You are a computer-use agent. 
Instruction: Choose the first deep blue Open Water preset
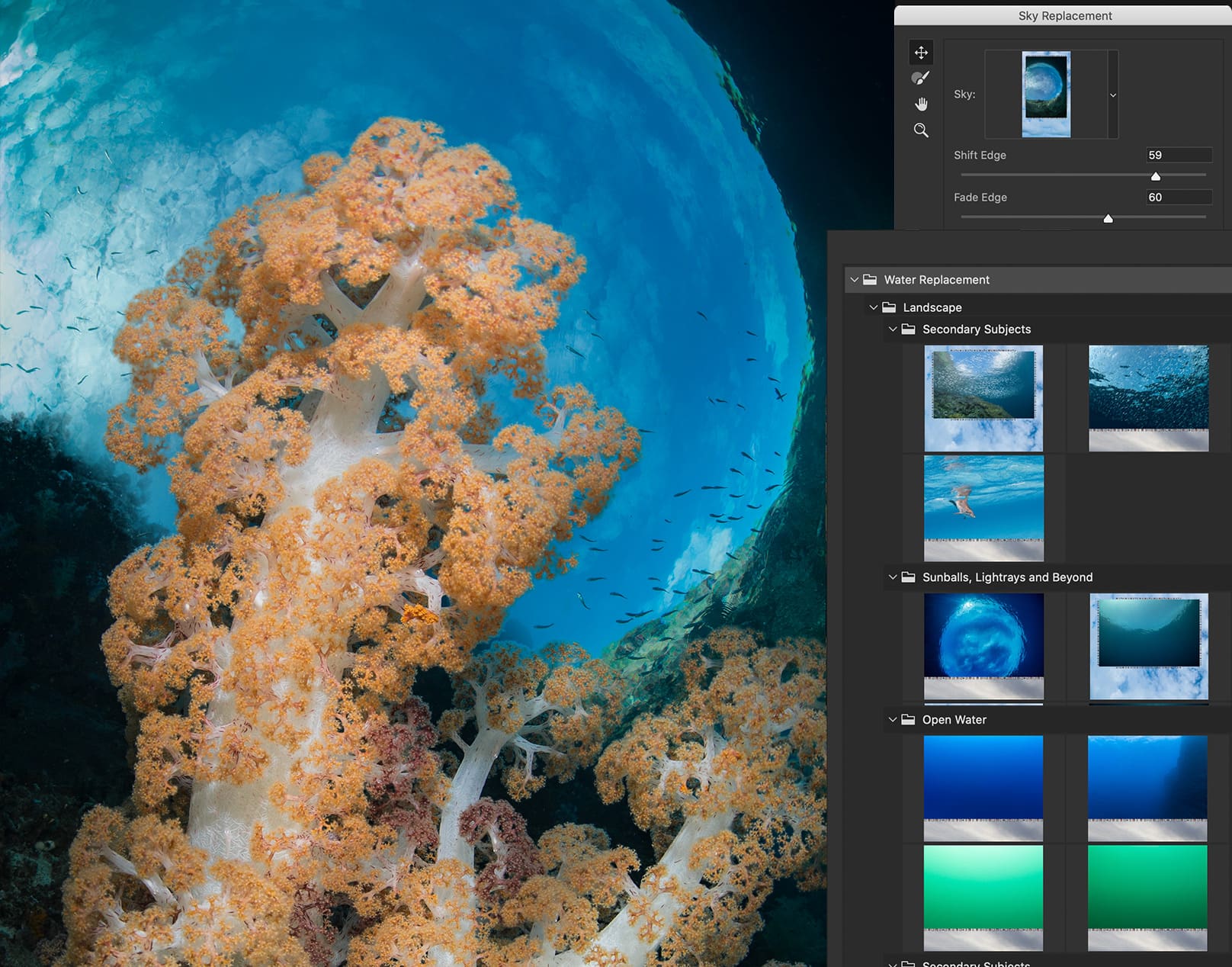point(983,787)
